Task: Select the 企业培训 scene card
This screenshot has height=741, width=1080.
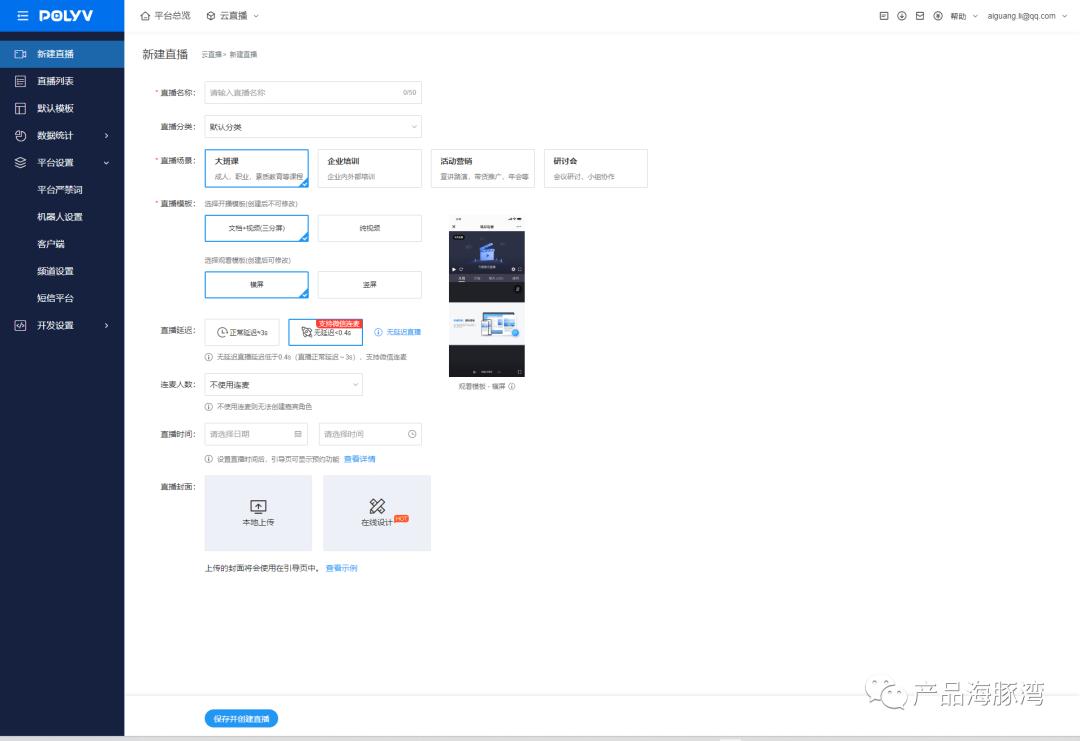Action: (370, 168)
